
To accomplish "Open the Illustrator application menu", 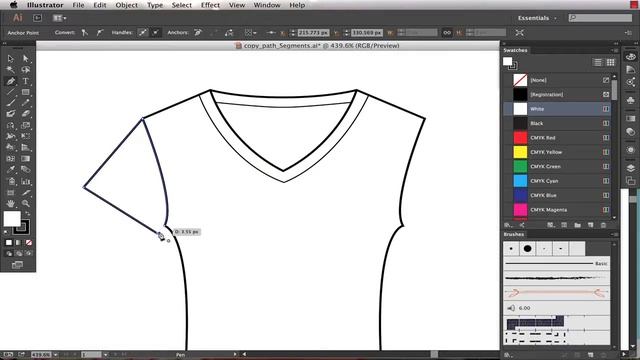I will click(45, 5).
